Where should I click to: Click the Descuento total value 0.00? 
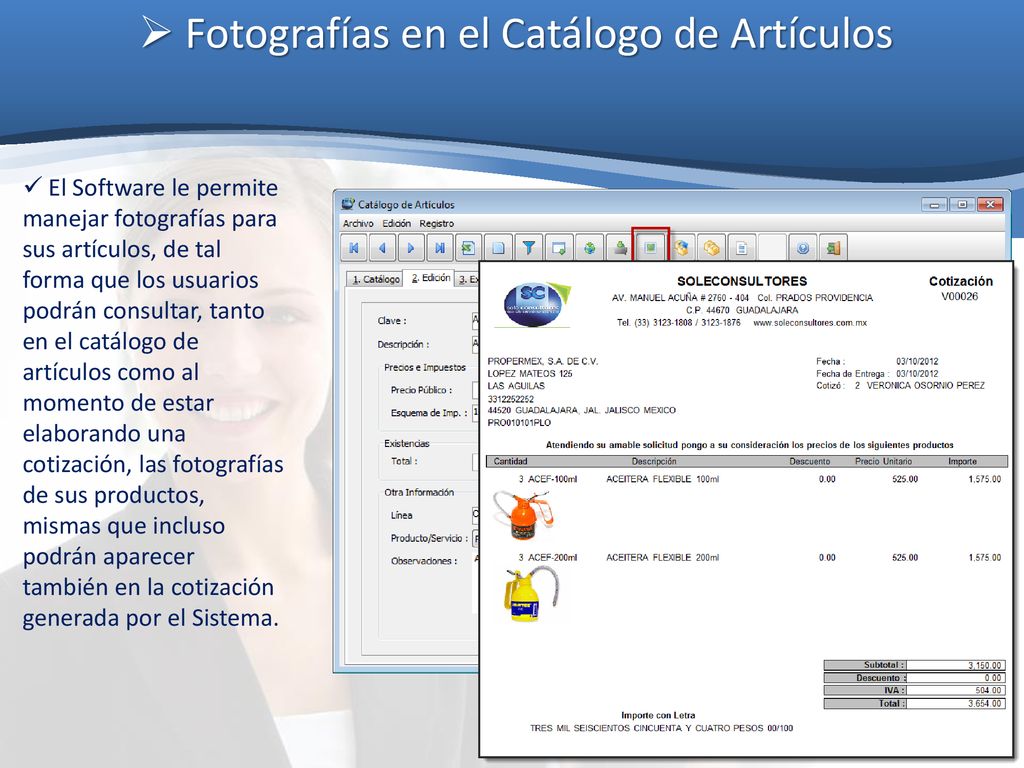(x=993, y=678)
